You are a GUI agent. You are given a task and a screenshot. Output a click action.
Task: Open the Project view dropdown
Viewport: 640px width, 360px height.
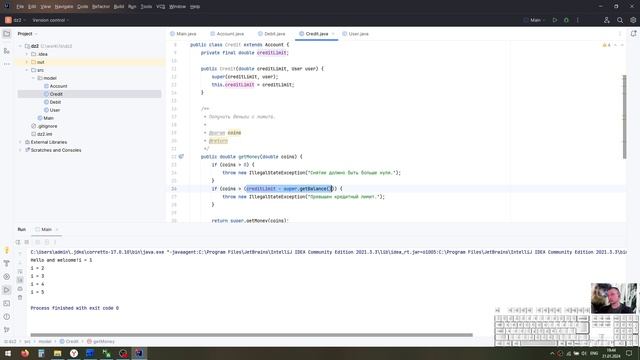pyautogui.click(x=28, y=34)
